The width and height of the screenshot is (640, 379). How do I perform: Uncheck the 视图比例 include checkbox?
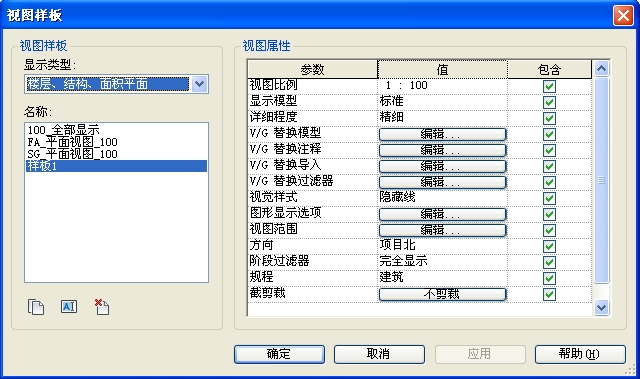point(549,86)
